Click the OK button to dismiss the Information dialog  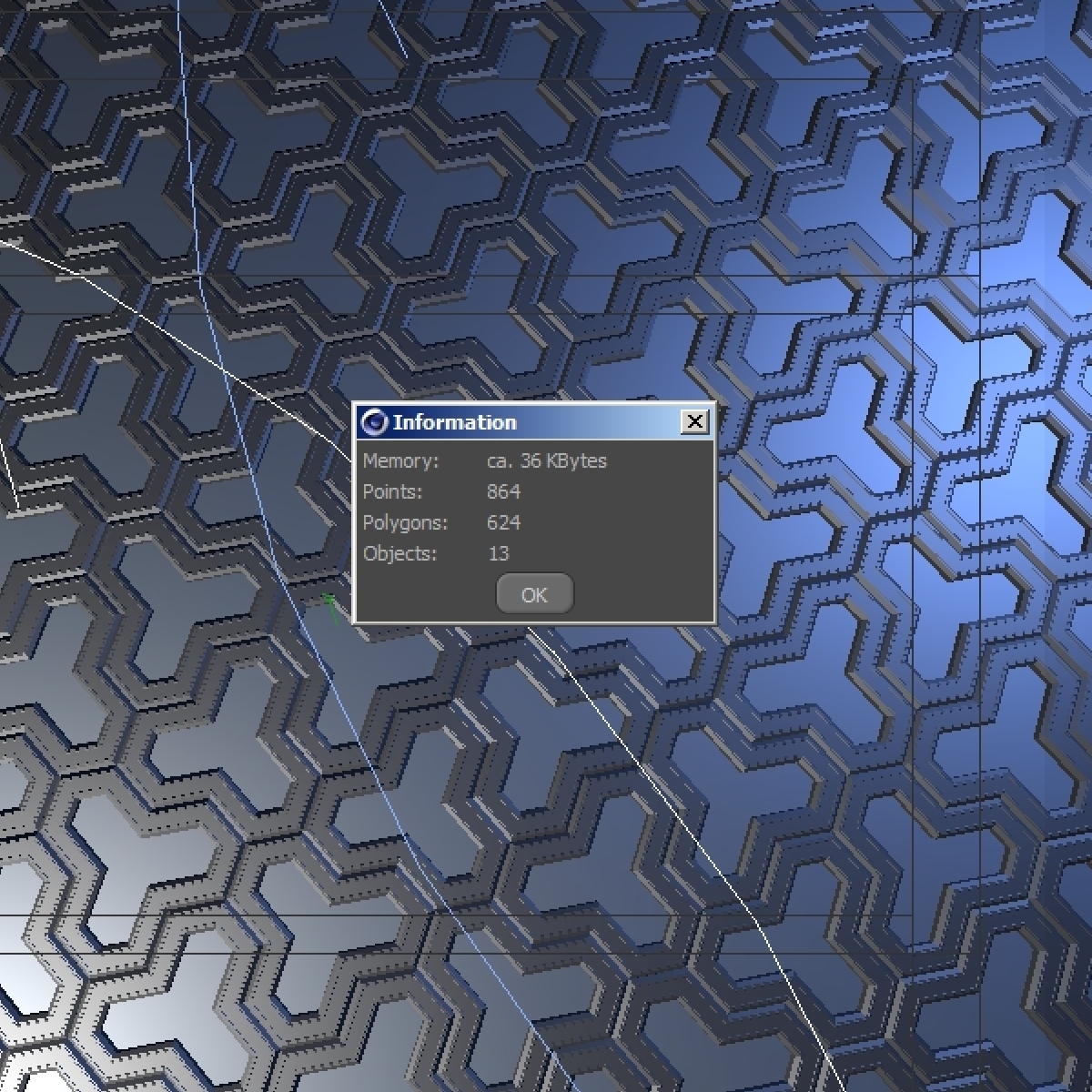click(533, 593)
